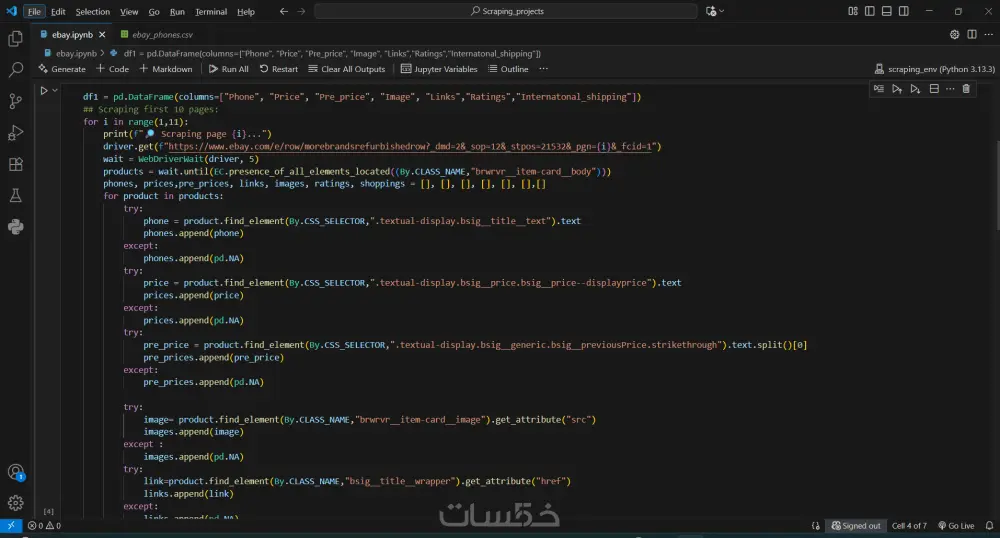
Task: Click the Run All button
Action: pos(228,69)
